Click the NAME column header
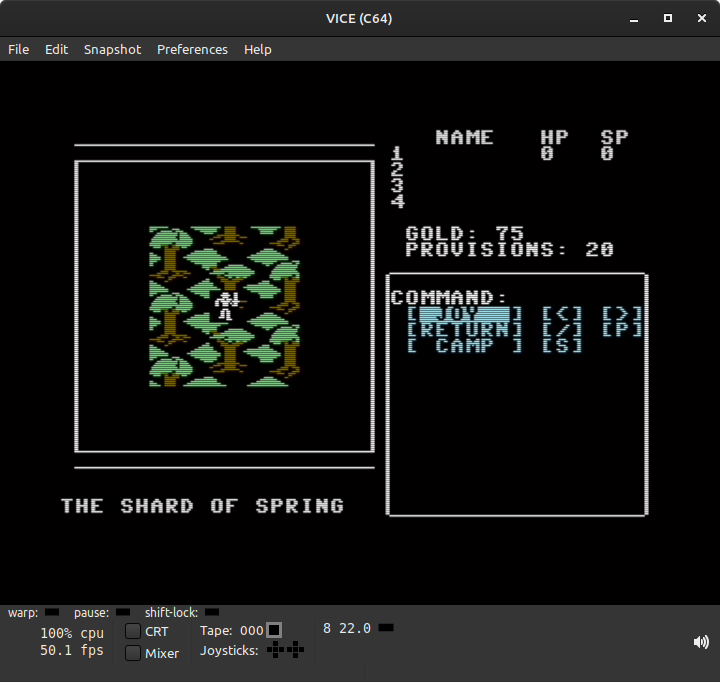Screen dimensions: 720x682 [464, 137]
